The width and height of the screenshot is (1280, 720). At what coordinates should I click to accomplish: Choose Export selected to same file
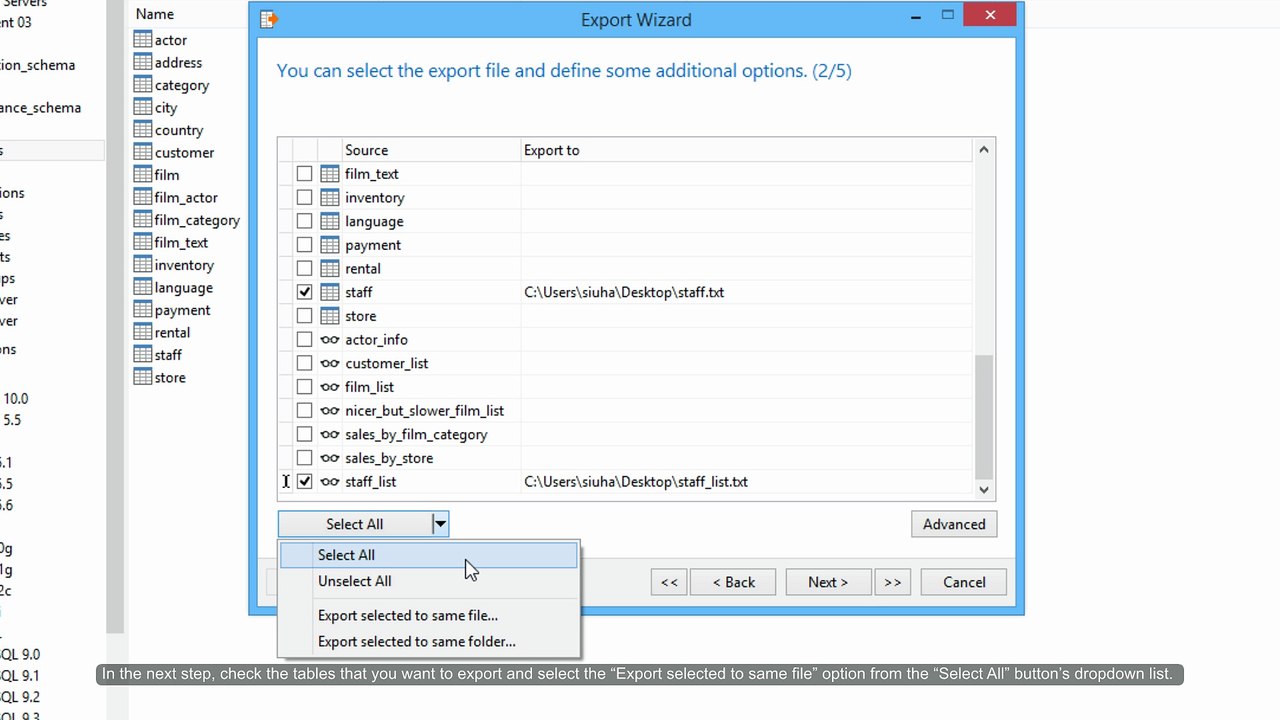pyautogui.click(x=429, y=616)
